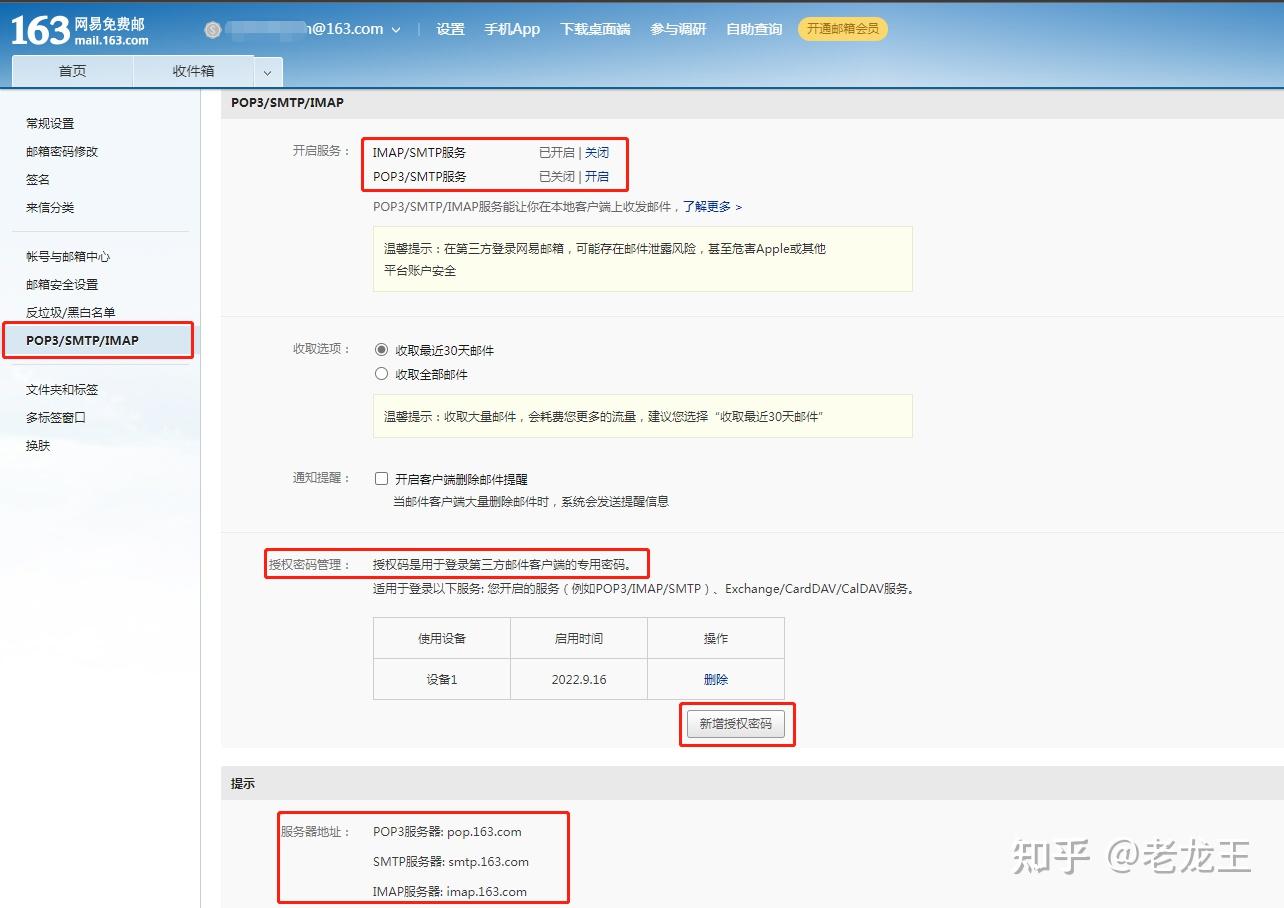This screenshot has height=908, width=1284.
Task: Open the account email dropdown arrow
Action: 396,30
